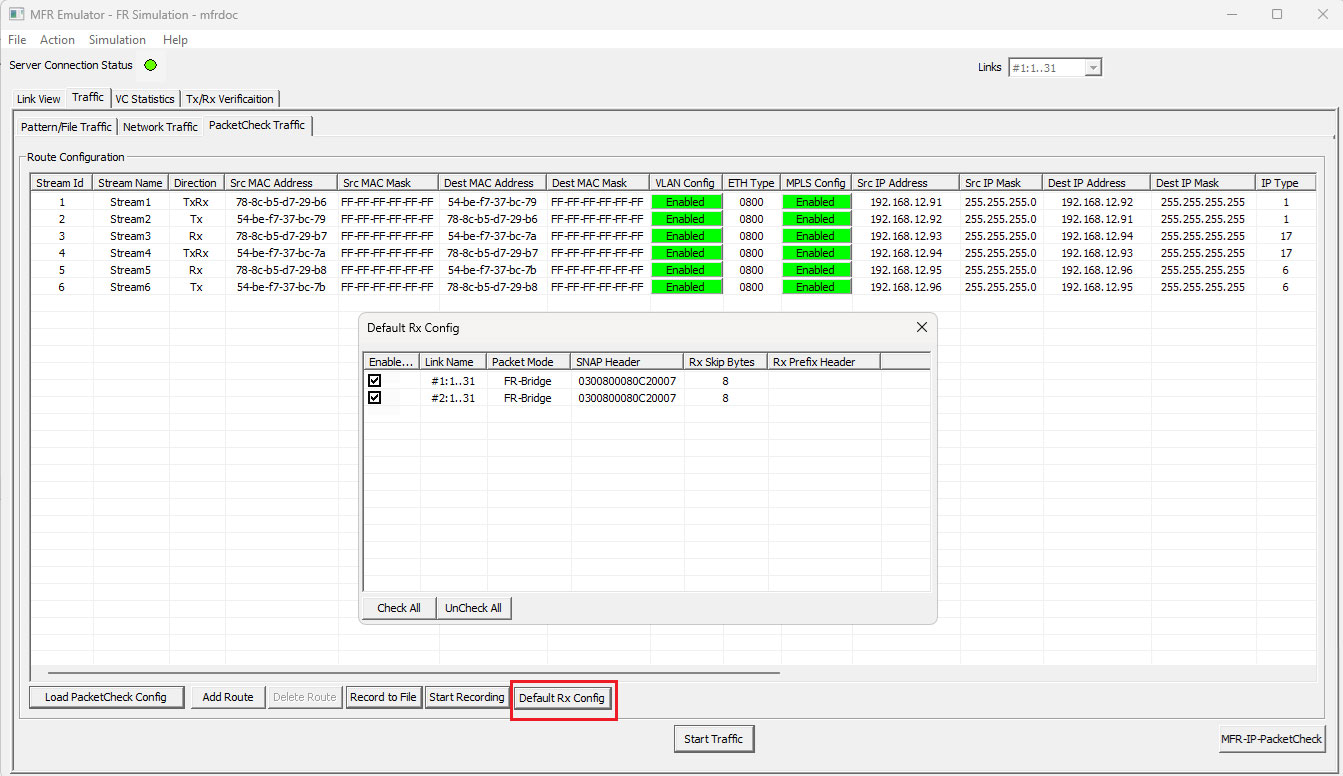Uncheck Enable for link #1:1..31

(x=375, y=380)
